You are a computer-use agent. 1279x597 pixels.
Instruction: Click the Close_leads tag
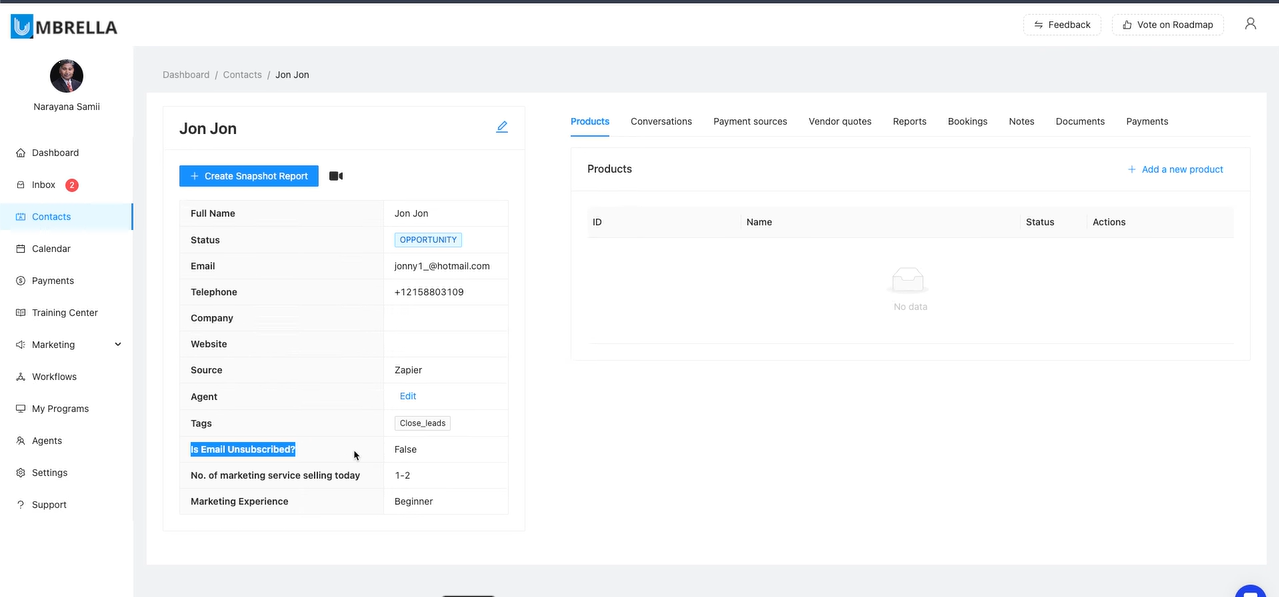coord(423,423)
